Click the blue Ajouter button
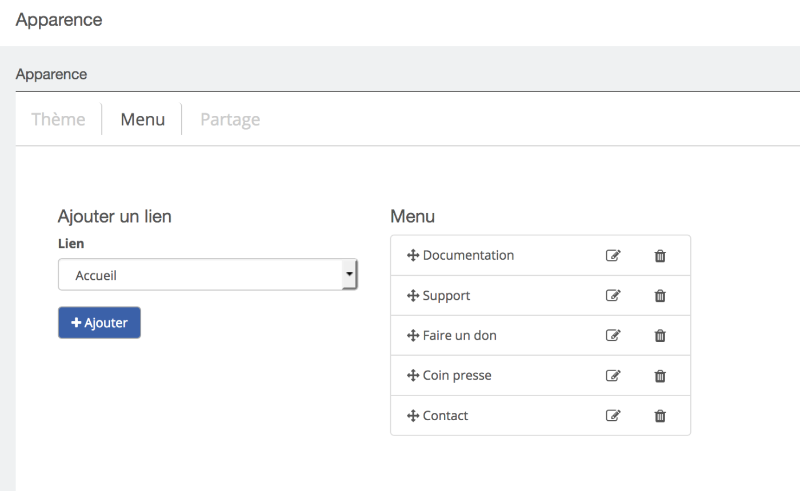The width and height of the screenshot is (800, 491). coord(99,323)
